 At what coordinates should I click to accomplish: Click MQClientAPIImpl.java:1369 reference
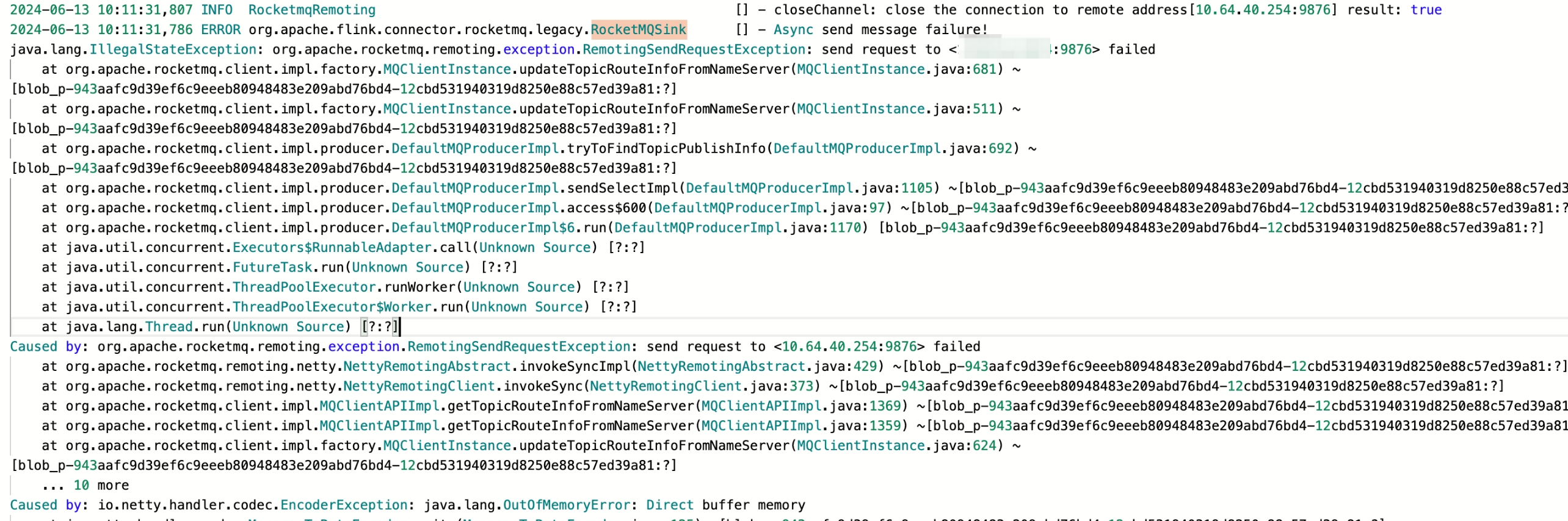pos(801,406)
